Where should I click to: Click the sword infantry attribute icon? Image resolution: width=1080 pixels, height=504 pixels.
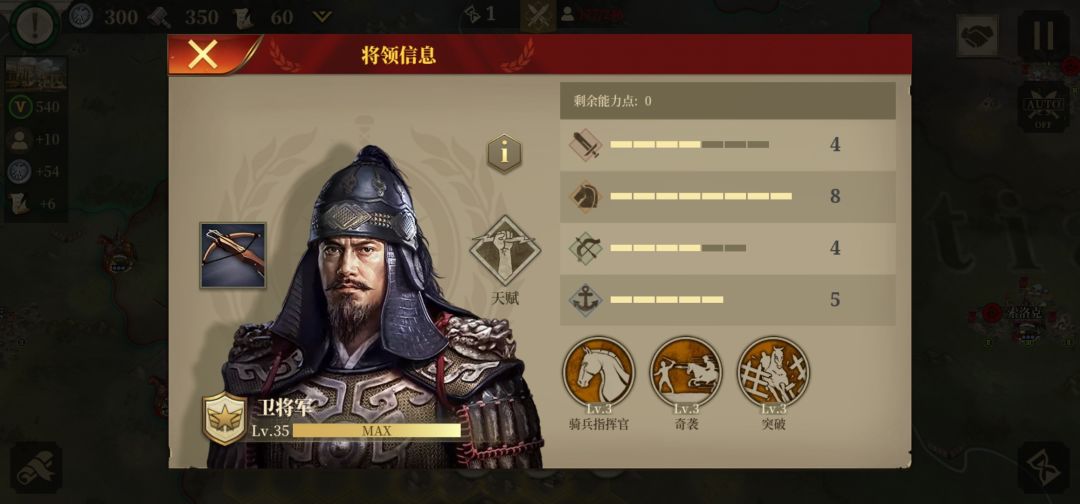pyautogui.click(x=585, y=145)
